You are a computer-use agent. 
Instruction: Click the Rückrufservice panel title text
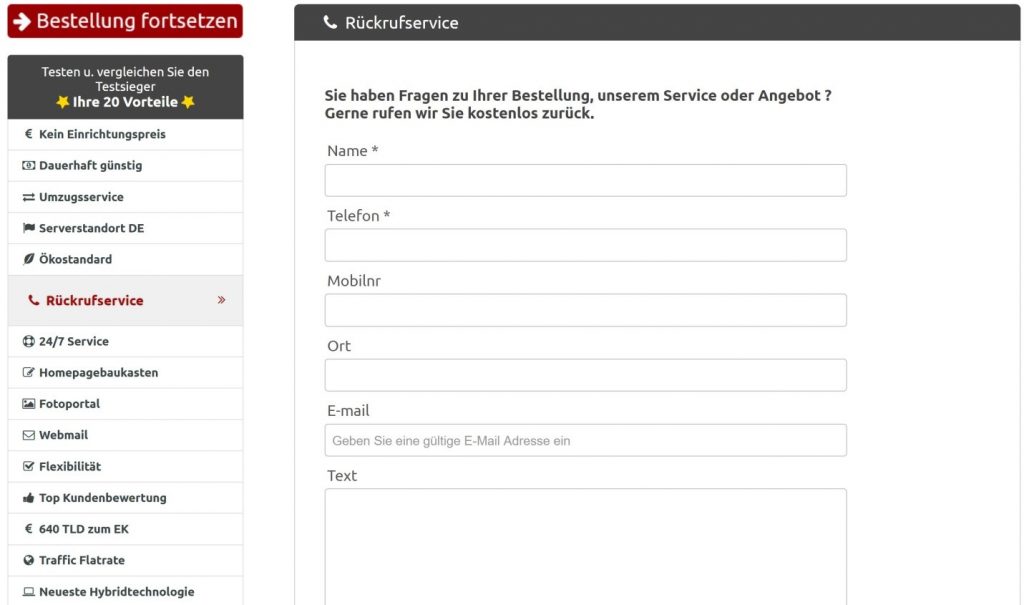point(402,23)
